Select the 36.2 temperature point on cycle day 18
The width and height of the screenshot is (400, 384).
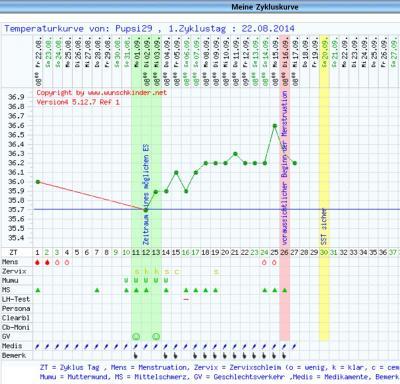pos(206,163)
